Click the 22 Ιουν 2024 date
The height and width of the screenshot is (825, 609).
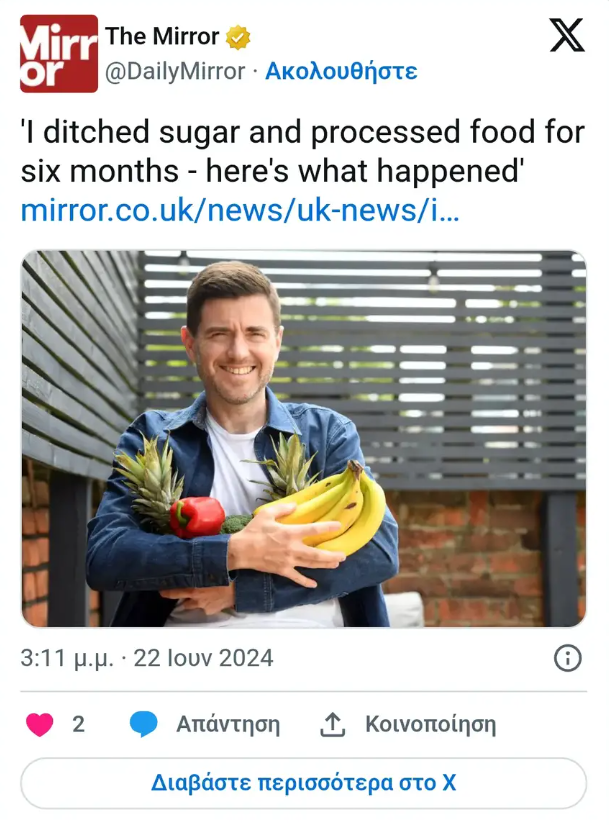coord(205,658)
